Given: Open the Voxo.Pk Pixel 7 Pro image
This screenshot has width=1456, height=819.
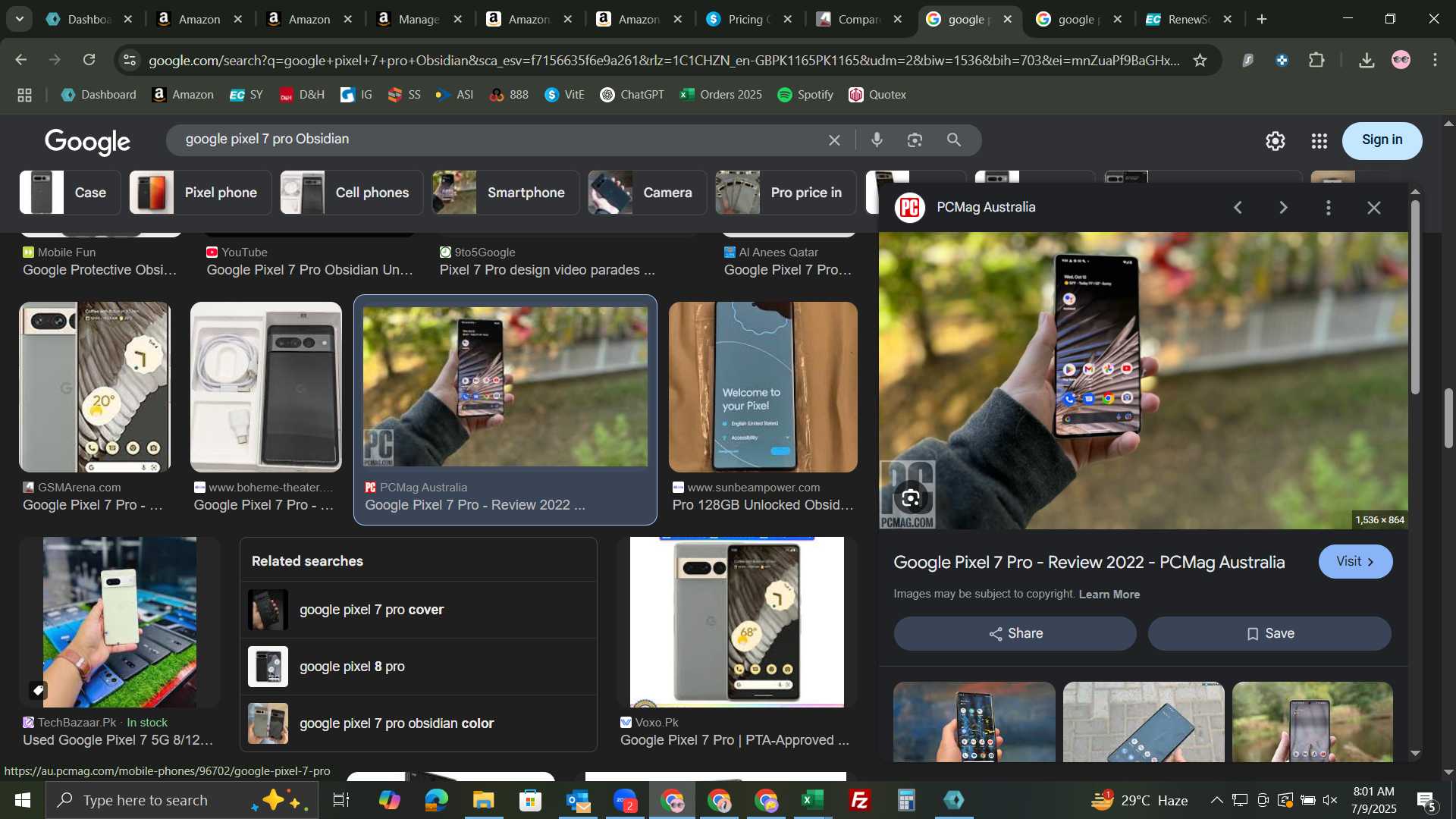Looking at the screenshot, I should pyautogui.click(x=736, y=622).
